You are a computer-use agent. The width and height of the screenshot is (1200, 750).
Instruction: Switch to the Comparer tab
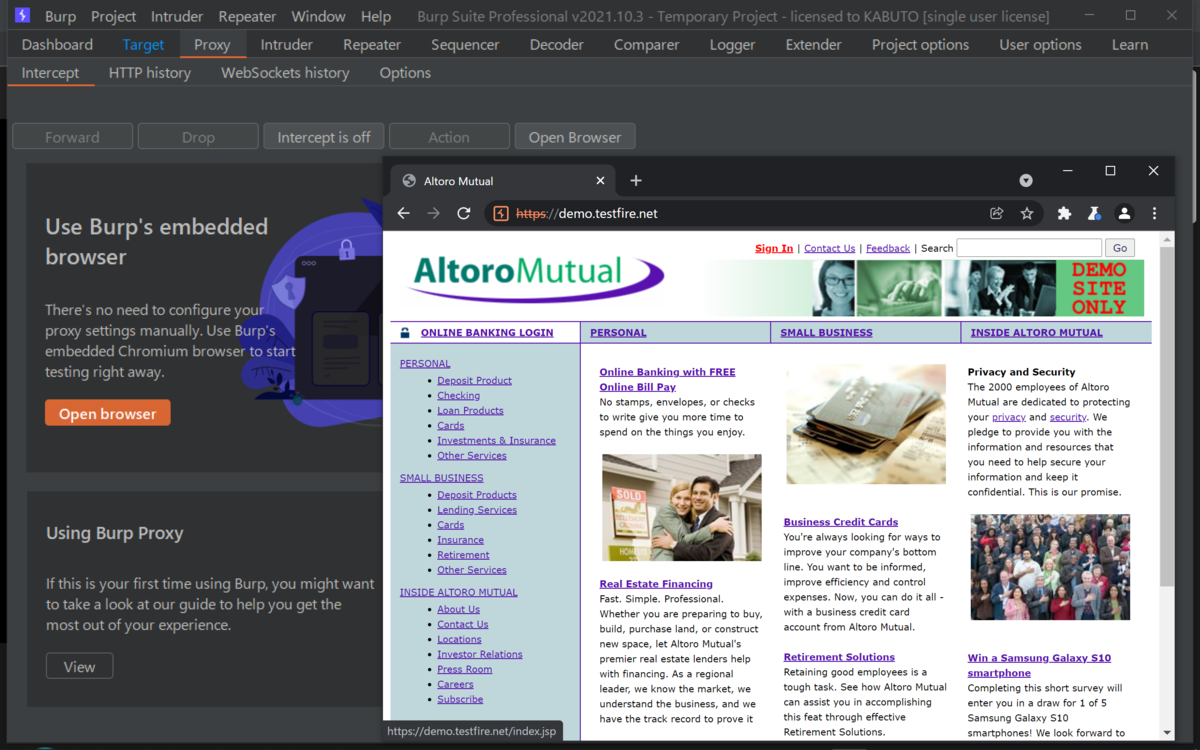click(x=646, y=45)
